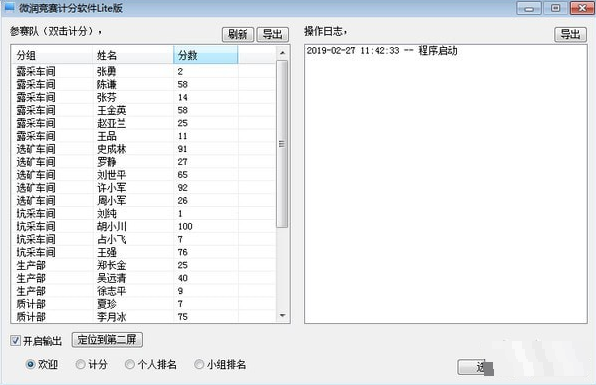Image resolution: width=596 pixels, height=385 pixels.
Task: Select the row for 王品
Action: point(143,136)
